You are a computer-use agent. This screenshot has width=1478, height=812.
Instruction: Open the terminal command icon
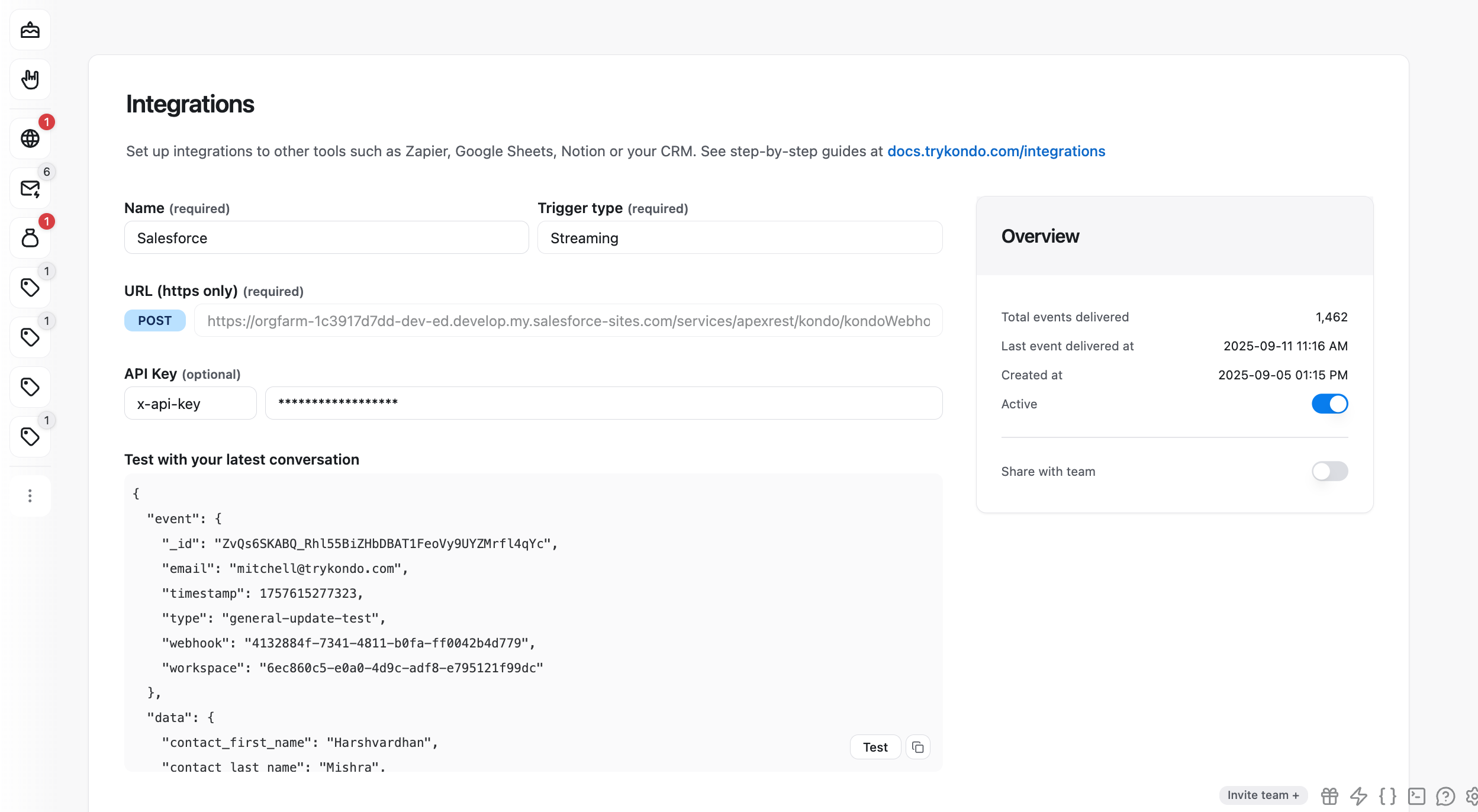click(x=1416, y=796)
